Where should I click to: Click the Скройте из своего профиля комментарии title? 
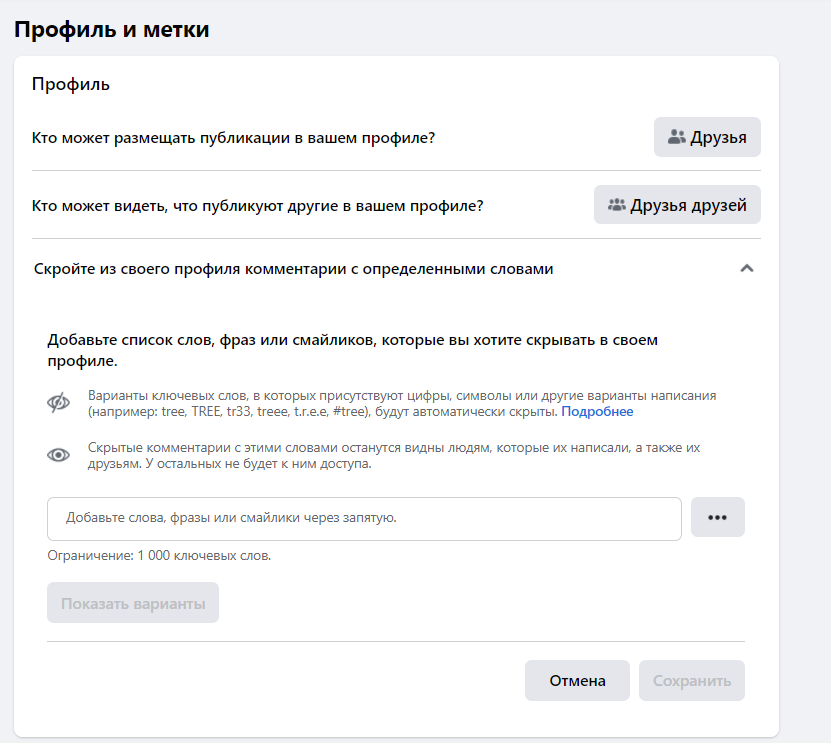pos(293,269)
